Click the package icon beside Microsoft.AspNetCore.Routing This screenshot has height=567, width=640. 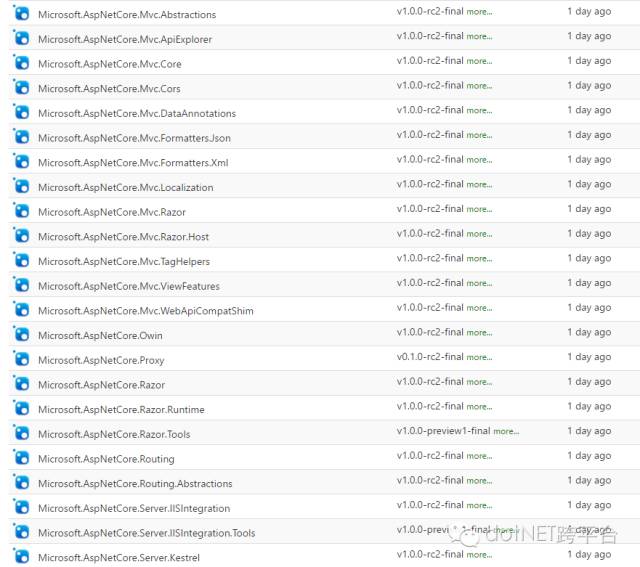pos(21,458)
